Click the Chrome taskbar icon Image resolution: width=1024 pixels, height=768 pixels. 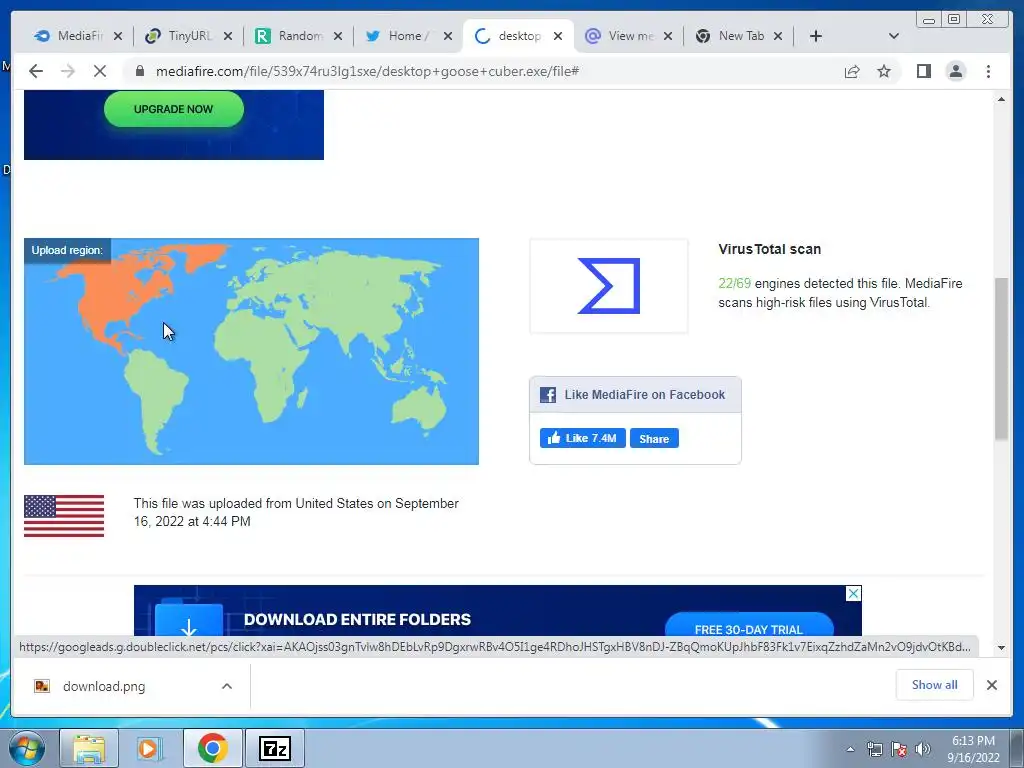(x=212, y=748)
